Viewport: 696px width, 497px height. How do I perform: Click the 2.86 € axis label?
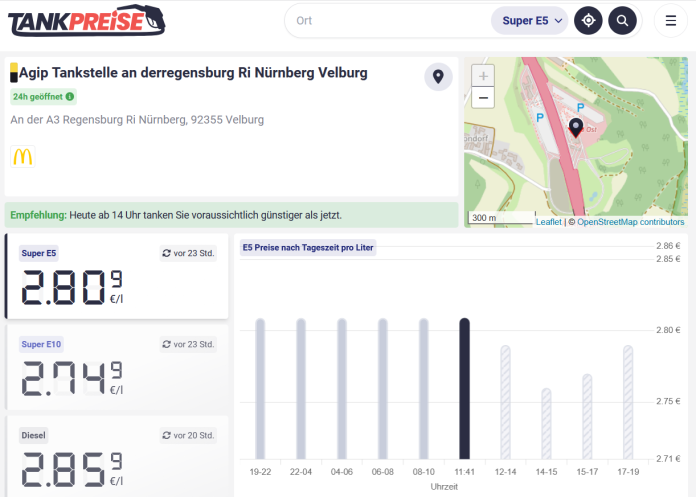click(668, 246)
